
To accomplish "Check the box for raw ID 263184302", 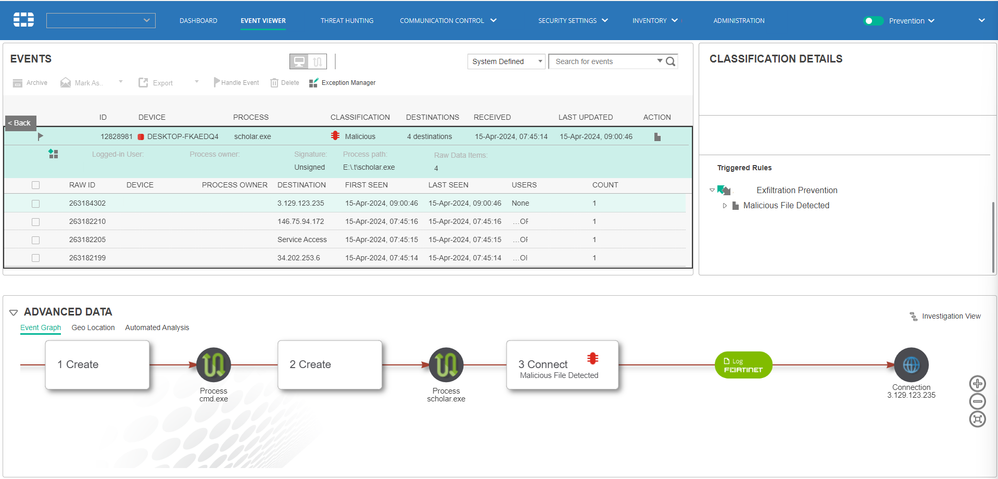I will pyautogui.click(x=36, y=204).
